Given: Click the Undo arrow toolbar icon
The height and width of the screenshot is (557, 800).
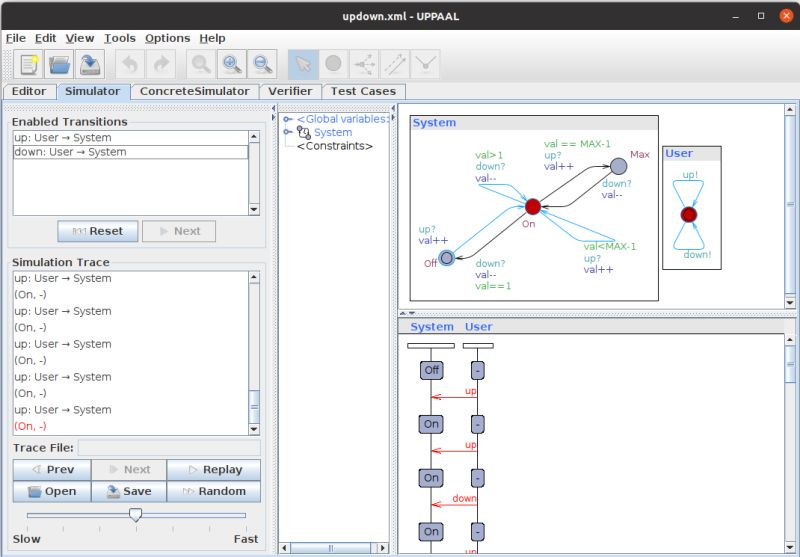Looking at the screenshot, I should tap(130, 65).
